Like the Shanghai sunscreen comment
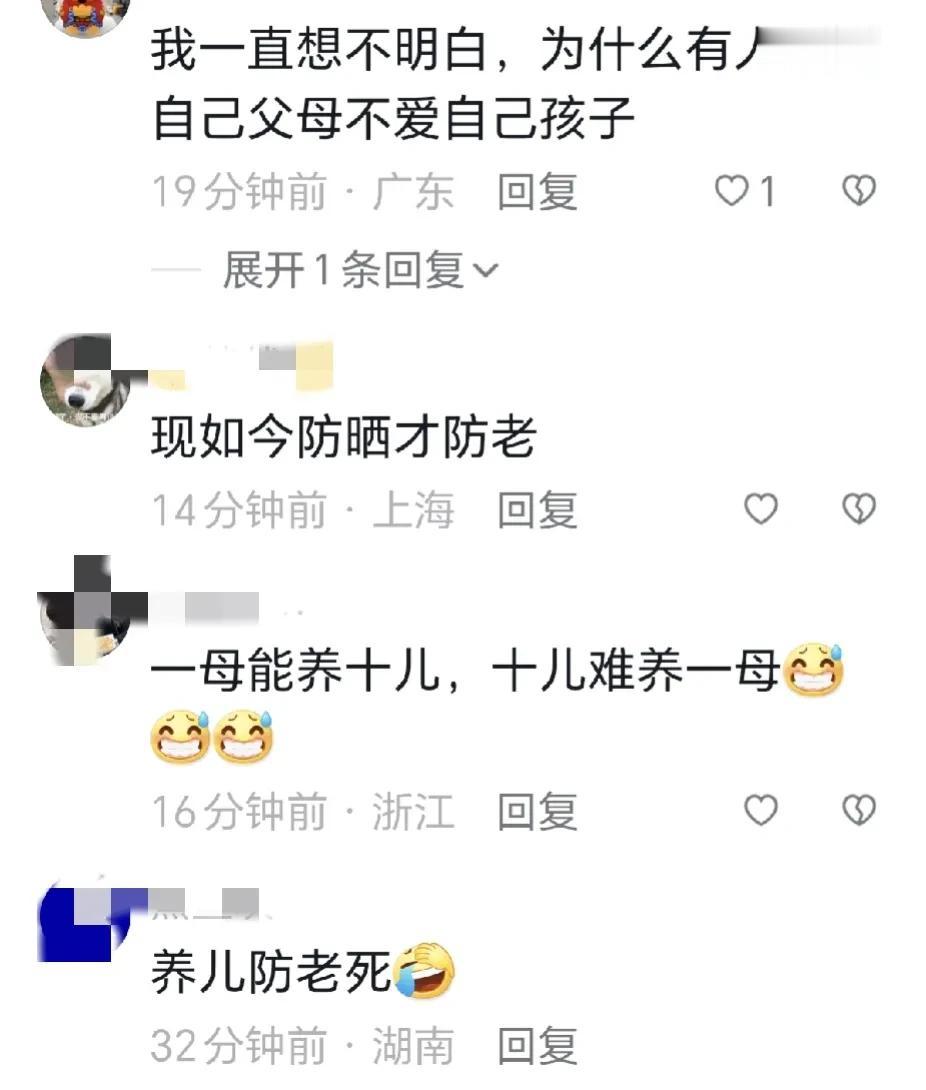Viewport: 926px width, 1090px height. point(761,509)
